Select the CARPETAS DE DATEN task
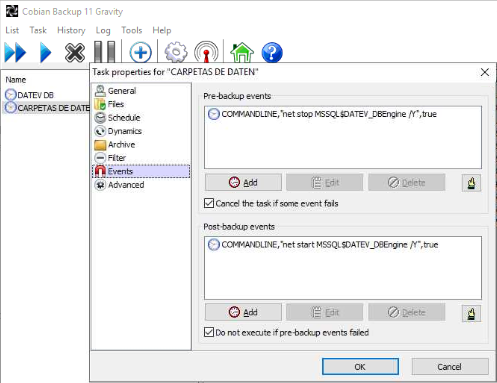The height and width of the screenshot is (383, 497). [x=47, y=108]
